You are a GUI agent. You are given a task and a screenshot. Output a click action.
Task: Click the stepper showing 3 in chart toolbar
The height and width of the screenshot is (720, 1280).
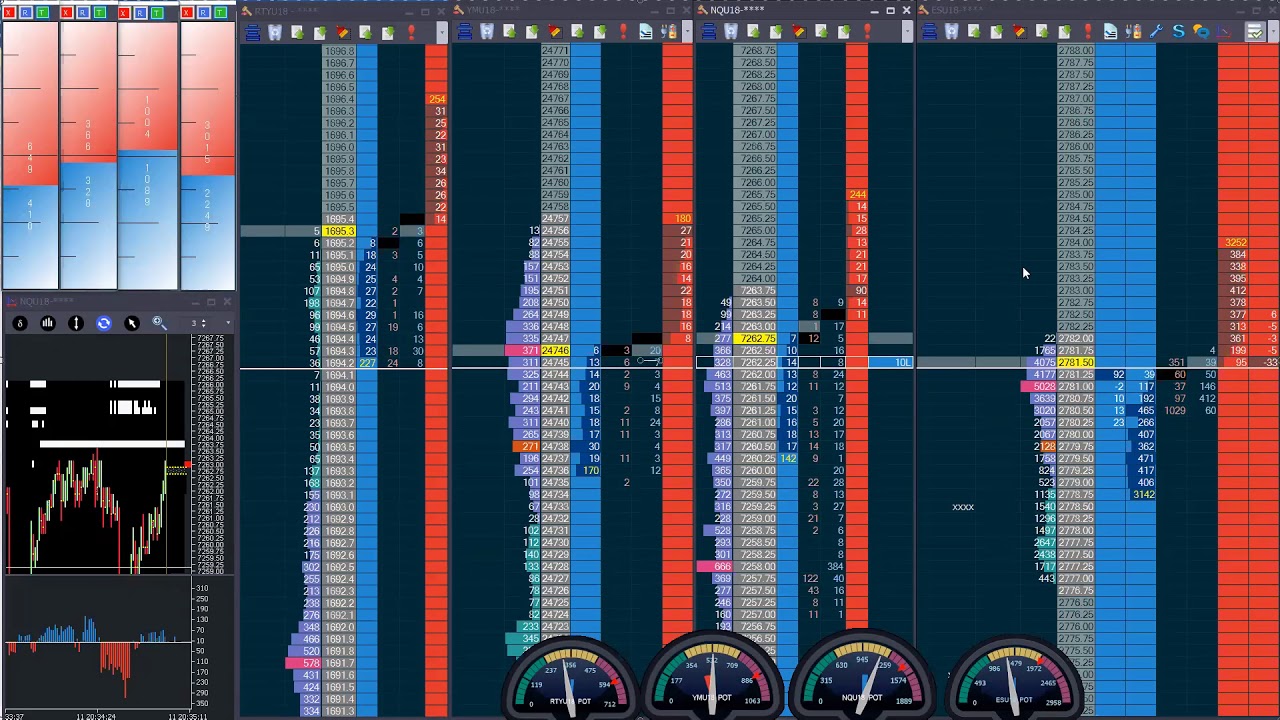[199, 323]
